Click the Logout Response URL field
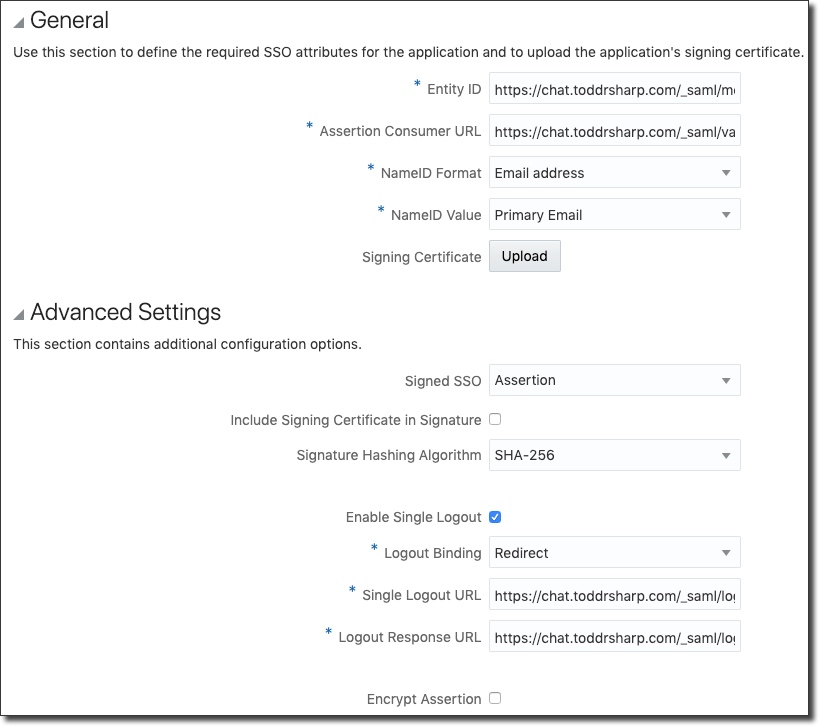This screenshot has height=726, width=819. 614,637
